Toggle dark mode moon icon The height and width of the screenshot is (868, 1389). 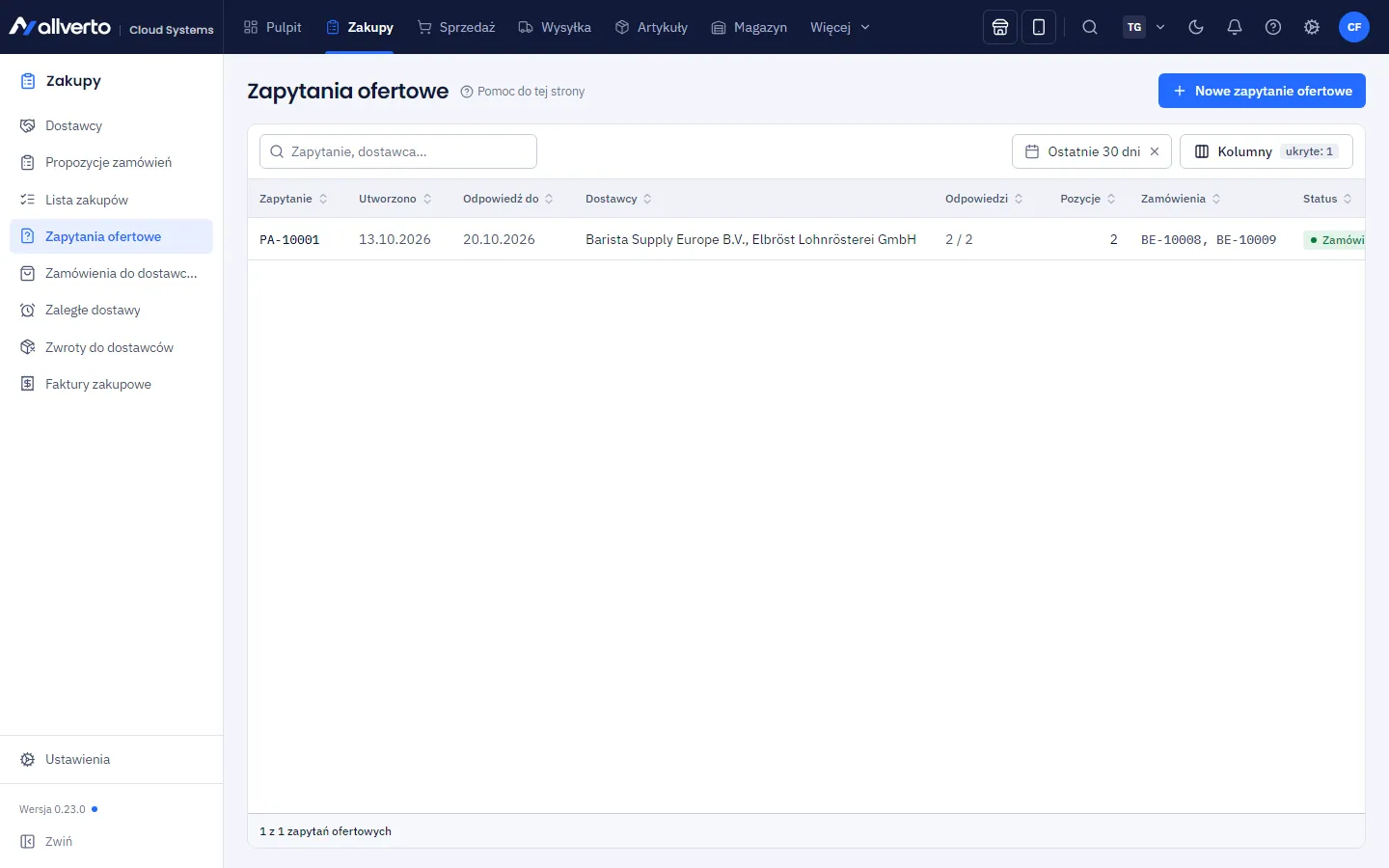[1196, 27]
